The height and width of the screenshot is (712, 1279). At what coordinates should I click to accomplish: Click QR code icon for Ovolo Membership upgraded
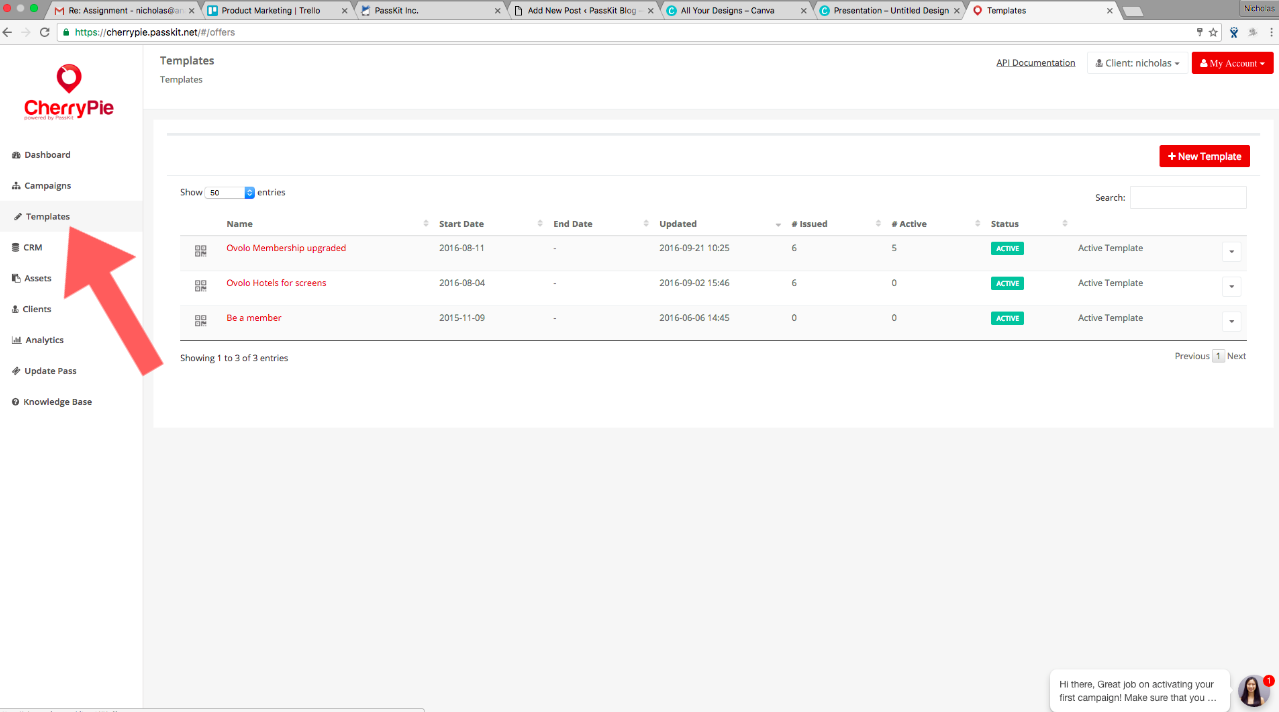[200, 250]
